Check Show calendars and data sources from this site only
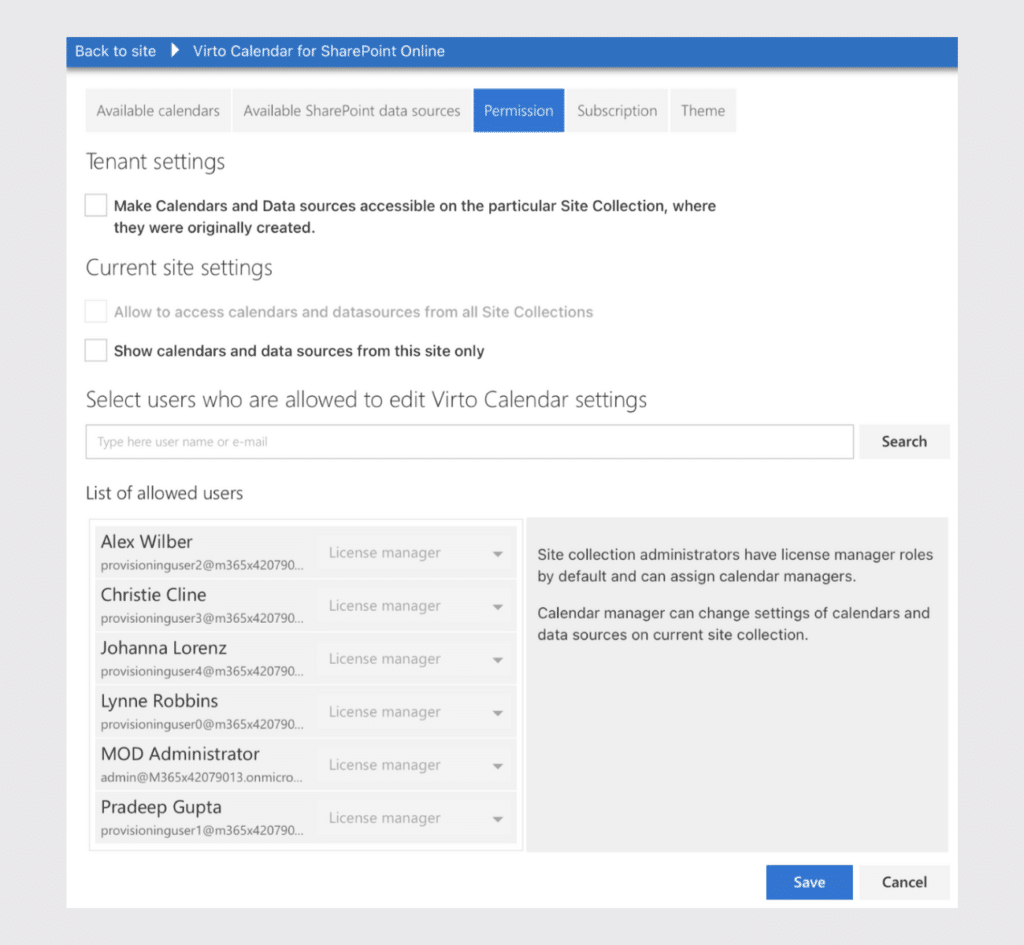Image resolution: width=1024 pixels, height=945 pixels. pos(96,350)
